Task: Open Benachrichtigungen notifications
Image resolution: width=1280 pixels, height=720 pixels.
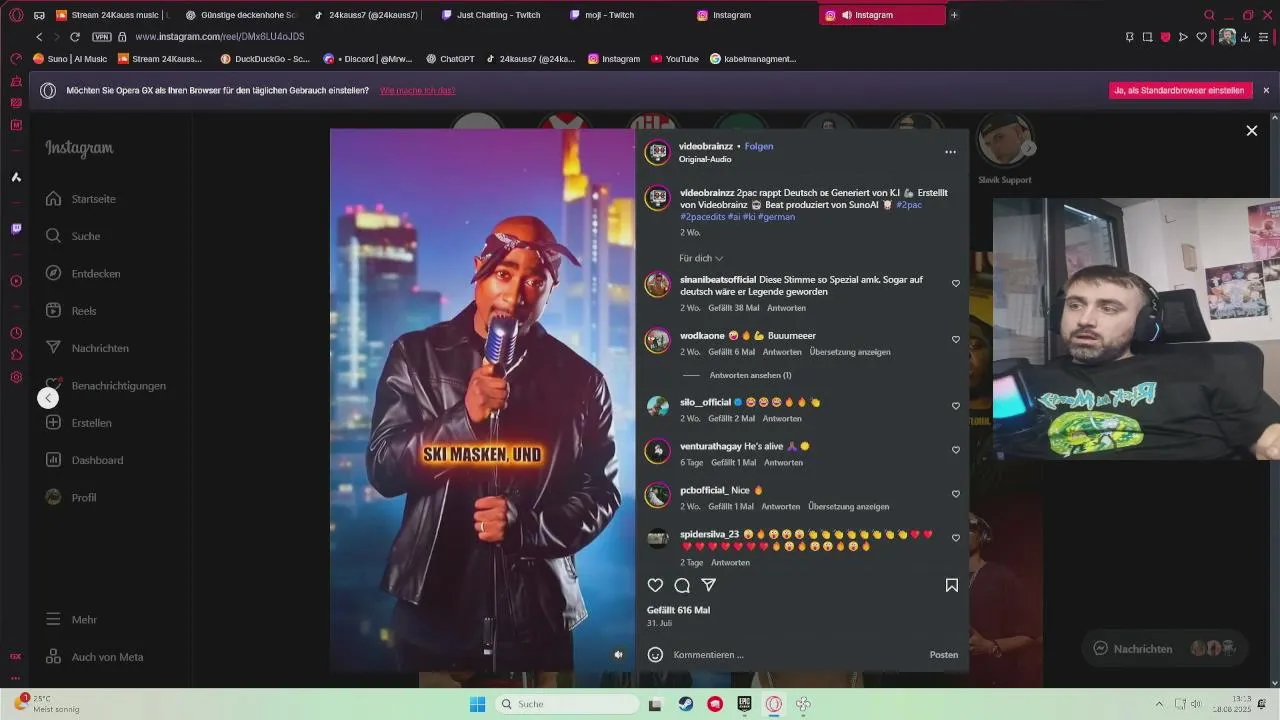Action: pyautogui.click(x=106, y=386)
